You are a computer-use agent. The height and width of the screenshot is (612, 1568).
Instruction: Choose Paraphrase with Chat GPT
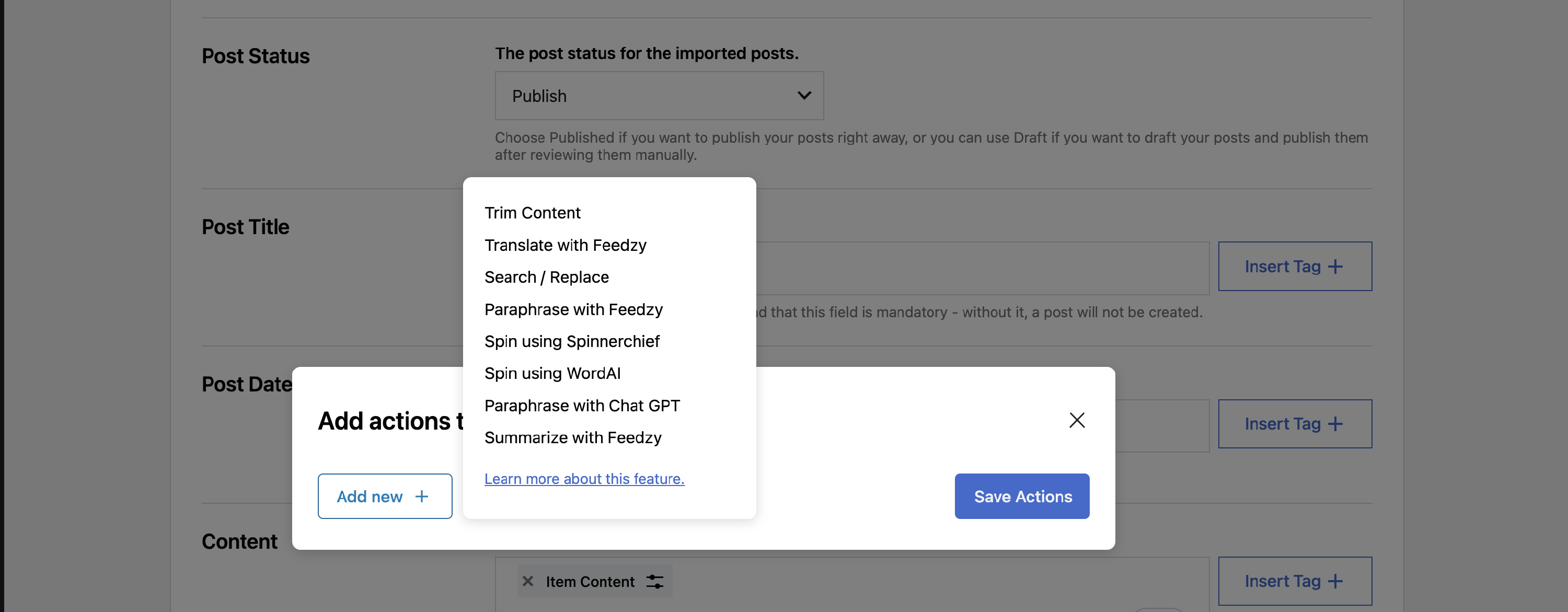(x=581, y=406)
